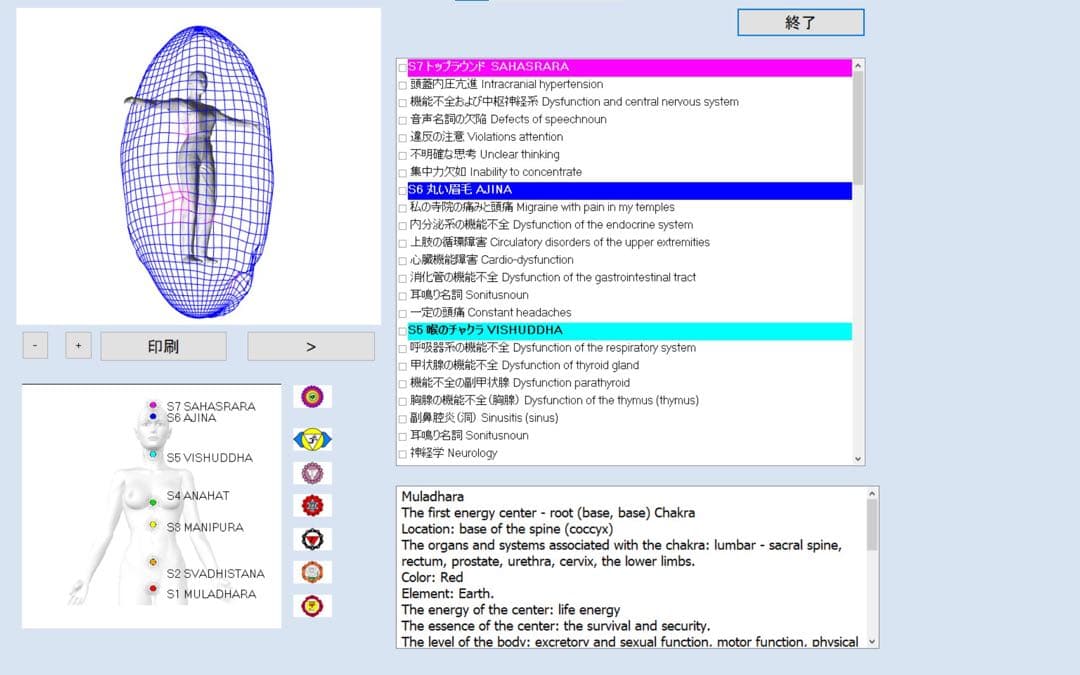Click the Sahasrara crown chakra icon
Image resolution: width=1080 pixels, height=675 pixels.
click(x=312, y=397)
